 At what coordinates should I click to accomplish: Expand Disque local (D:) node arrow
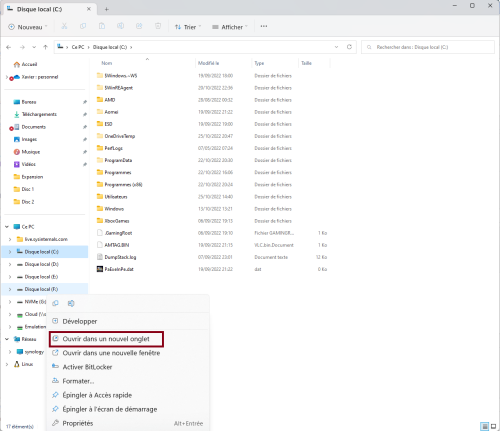tap(10, 264)
